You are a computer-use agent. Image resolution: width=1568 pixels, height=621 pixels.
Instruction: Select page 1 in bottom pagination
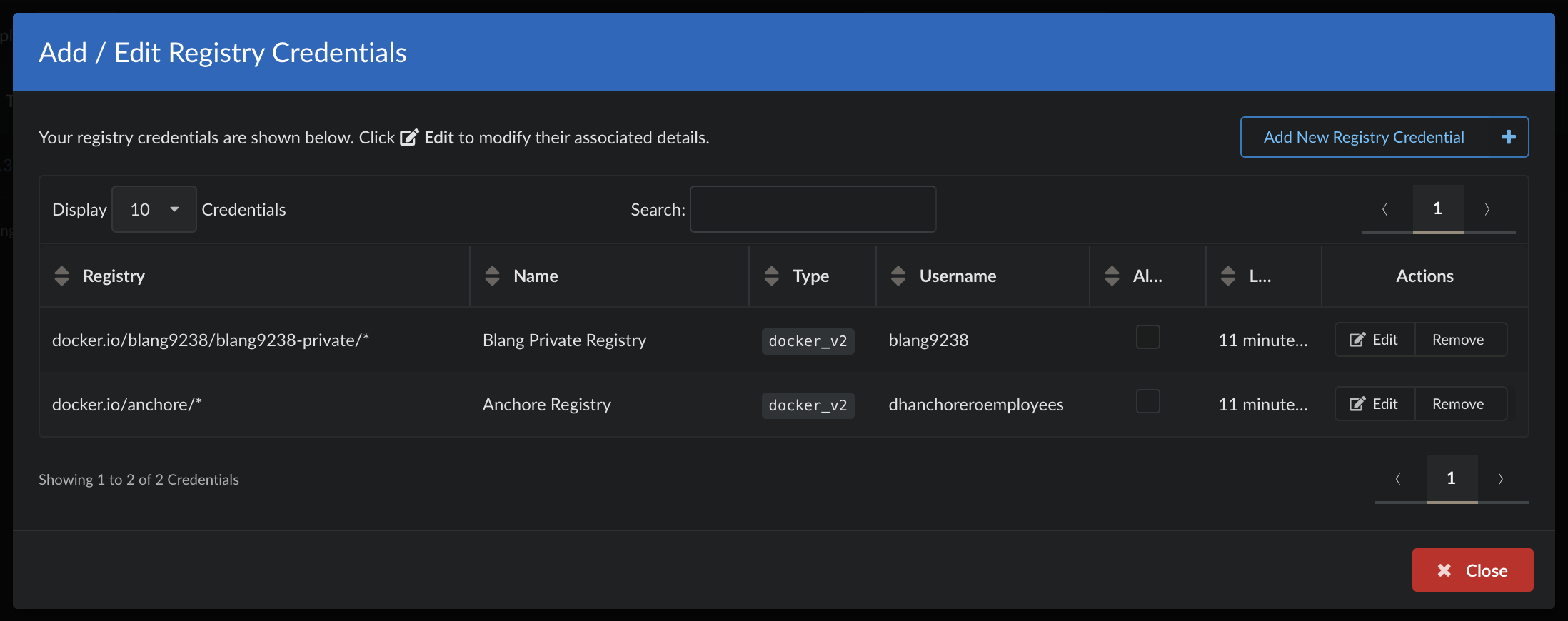click(x=1451, y=479)
